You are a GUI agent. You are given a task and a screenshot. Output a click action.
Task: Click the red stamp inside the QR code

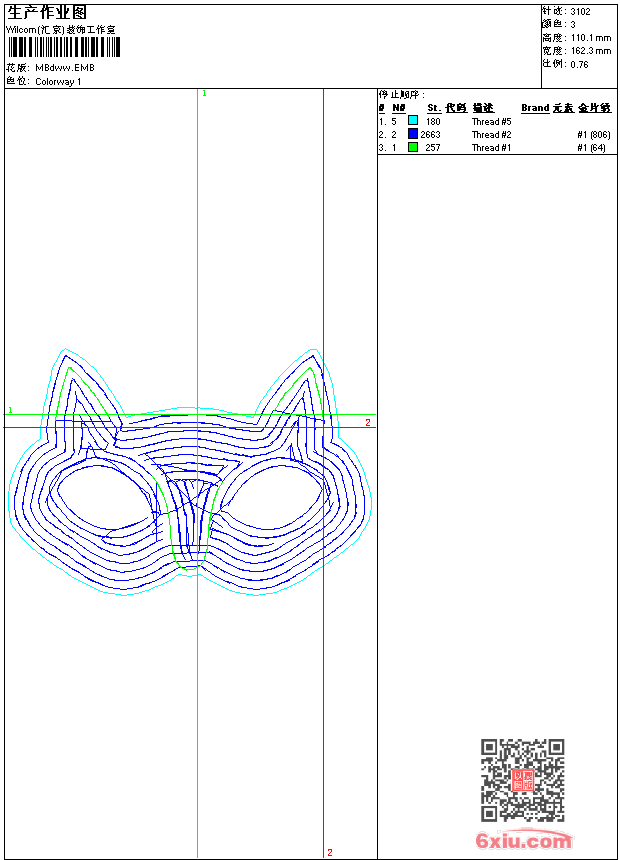coord(522,781)
